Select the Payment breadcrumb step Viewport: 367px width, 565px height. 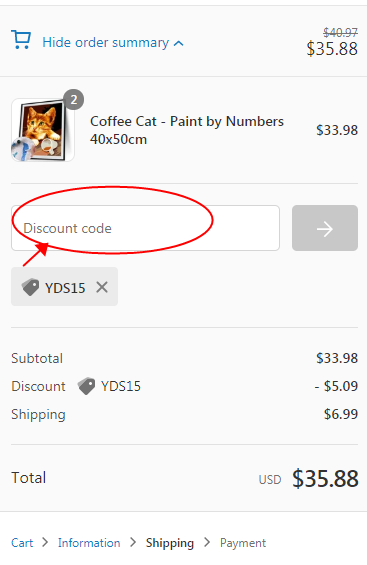243,543
